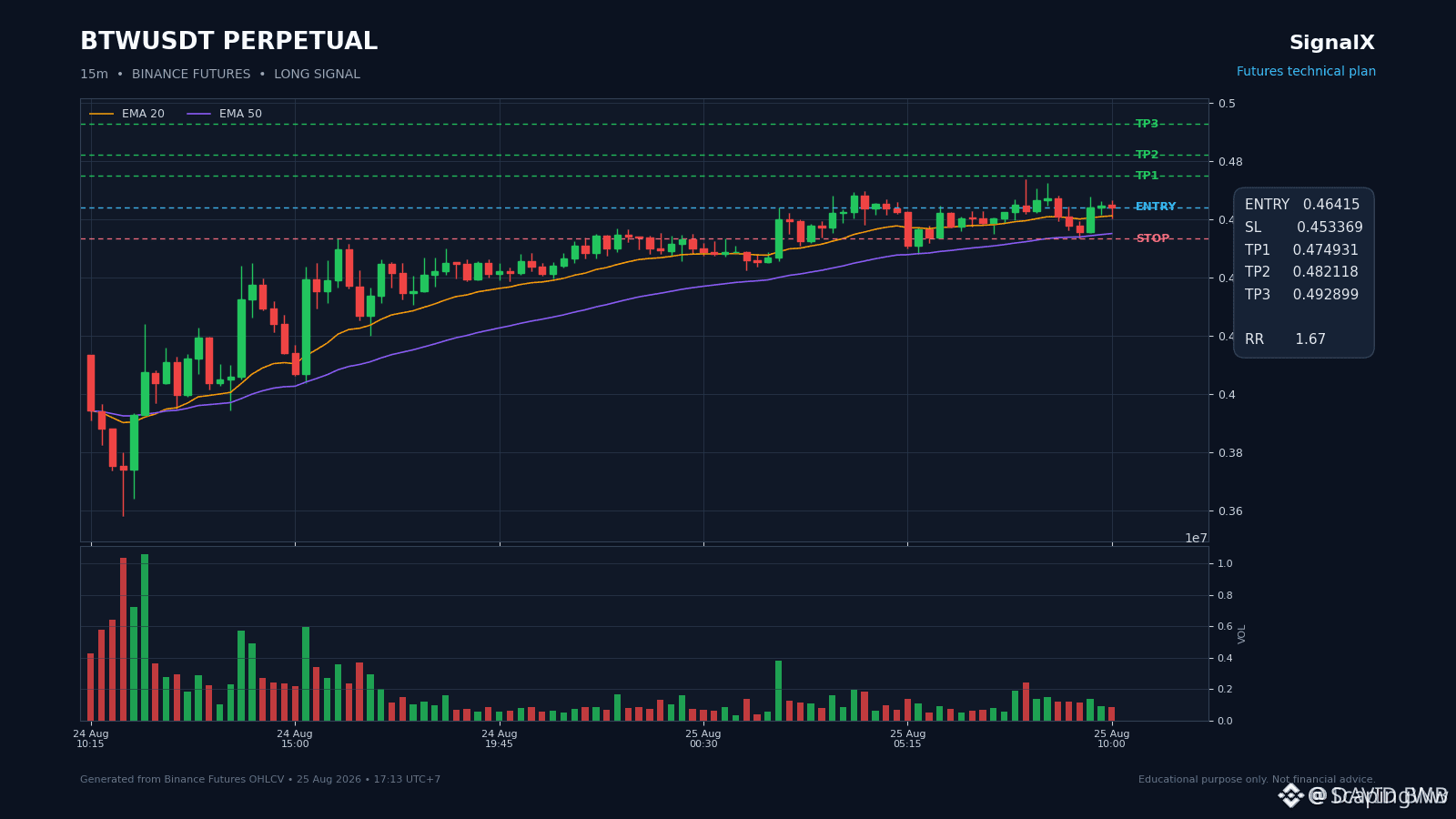Click the "Educational purpose only. Not financial advice." disclaimer
This screenshot has height=819, width=1456.
[x=1257, y=780]
